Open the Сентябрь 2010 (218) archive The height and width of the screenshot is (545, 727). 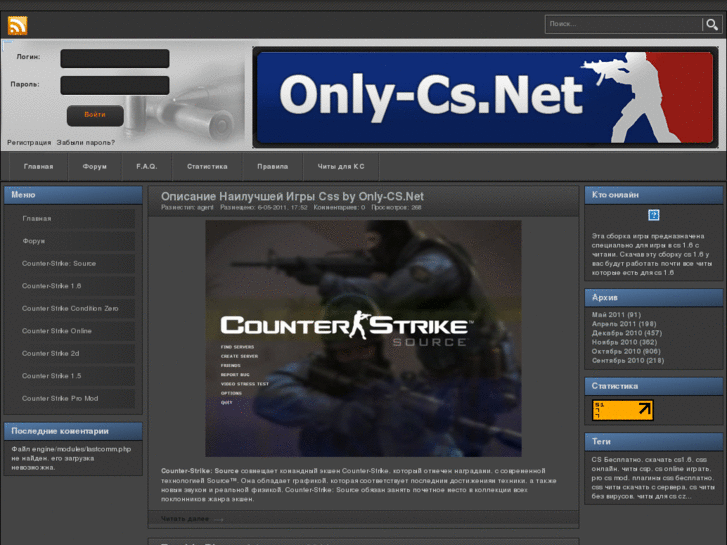(628, 360)
